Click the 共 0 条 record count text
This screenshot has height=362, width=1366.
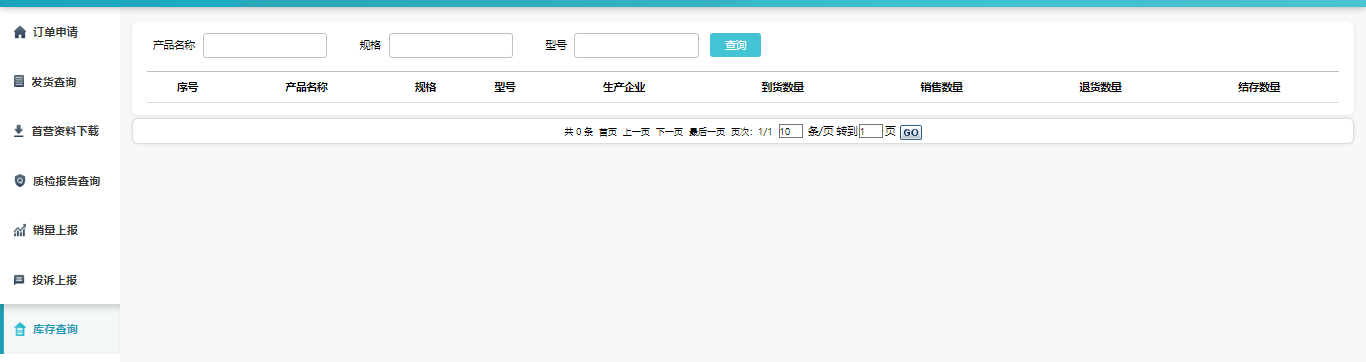coord(579,132)
